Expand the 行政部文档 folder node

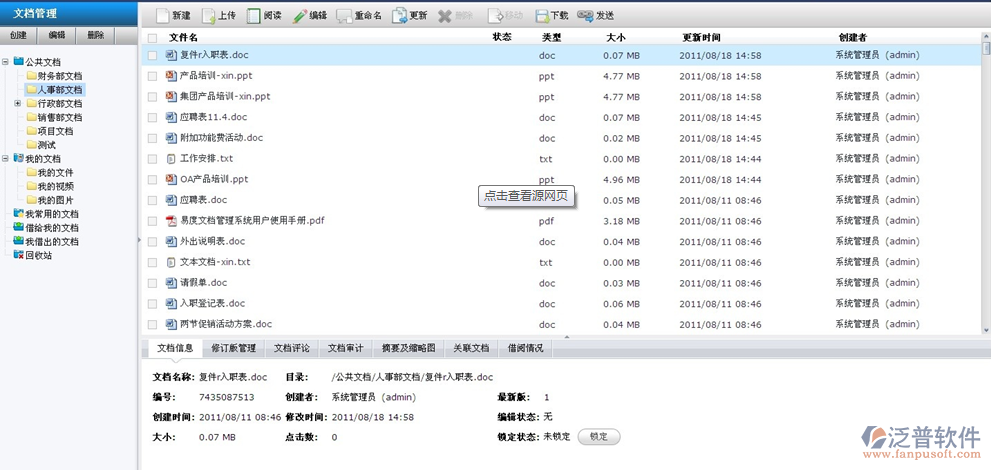click(18, 103)
